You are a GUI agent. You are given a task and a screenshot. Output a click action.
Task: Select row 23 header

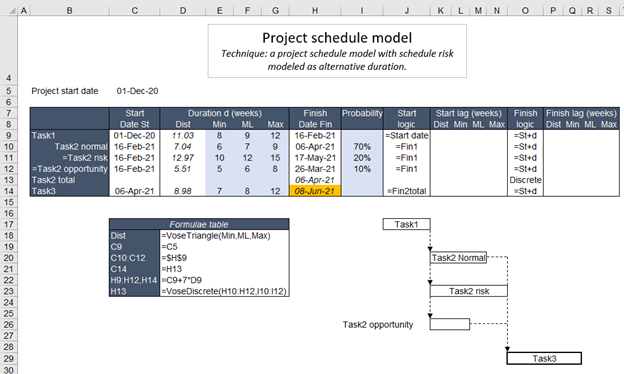pyautogui.click(x=8, y=292)
